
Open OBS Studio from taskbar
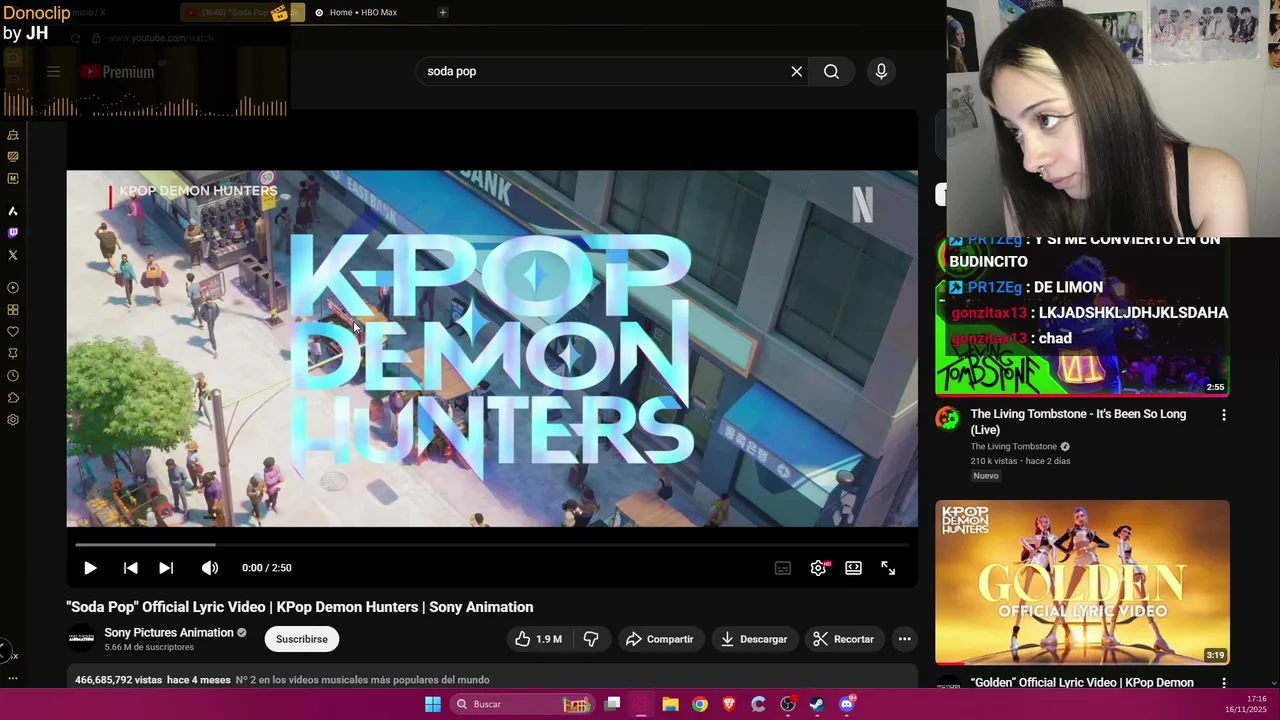[788, 704]
